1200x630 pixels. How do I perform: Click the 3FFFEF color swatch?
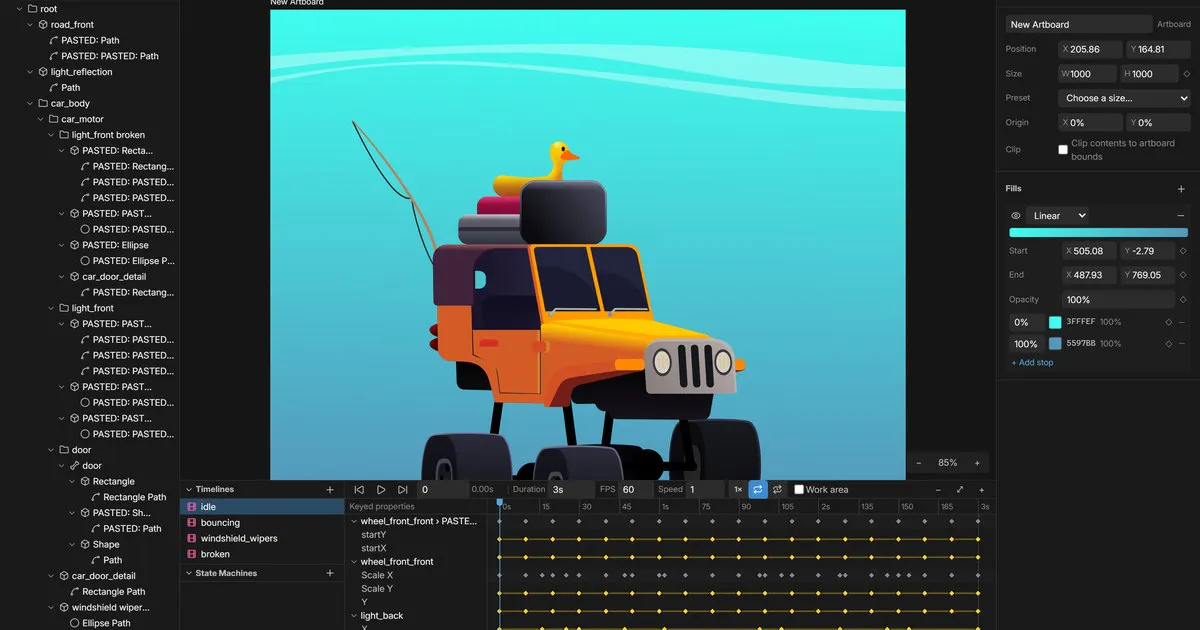(x=1055, y=322)
